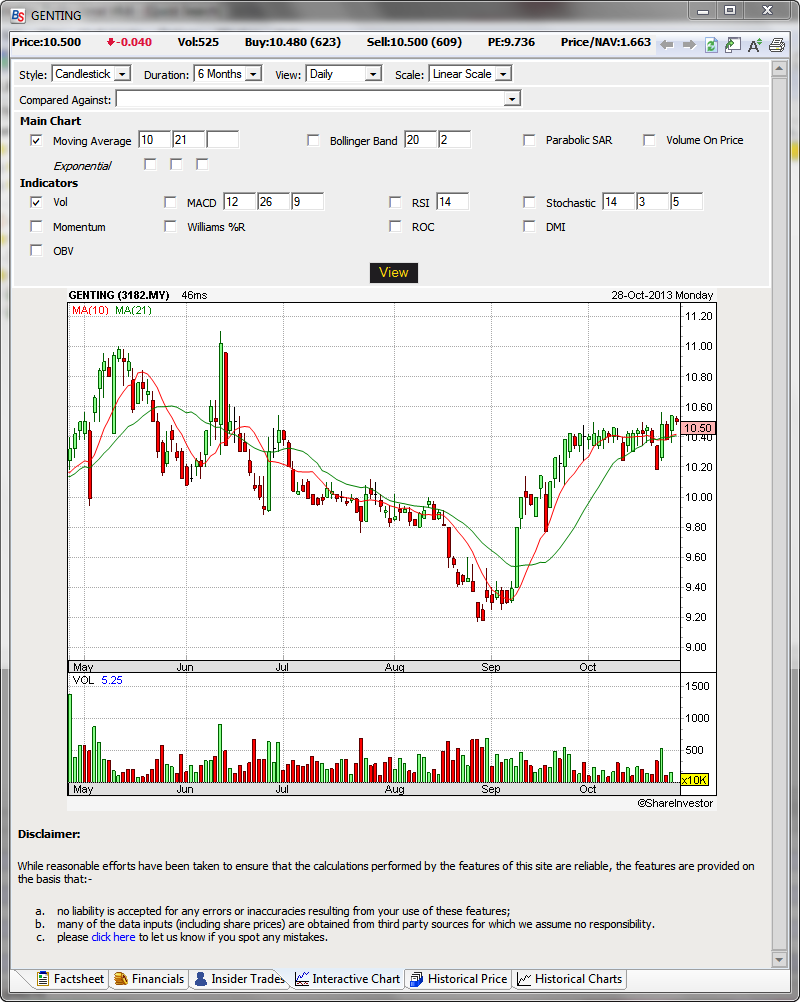Click the scrollbar down arrow
The height and width of the screenshot is (1002, 800).
[x=779, y=959]
